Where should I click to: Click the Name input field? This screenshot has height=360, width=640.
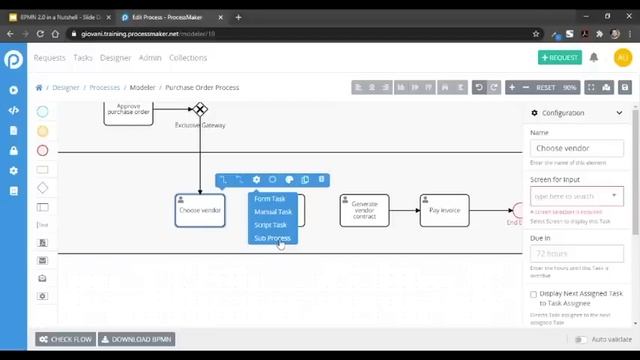click(577, 148)
